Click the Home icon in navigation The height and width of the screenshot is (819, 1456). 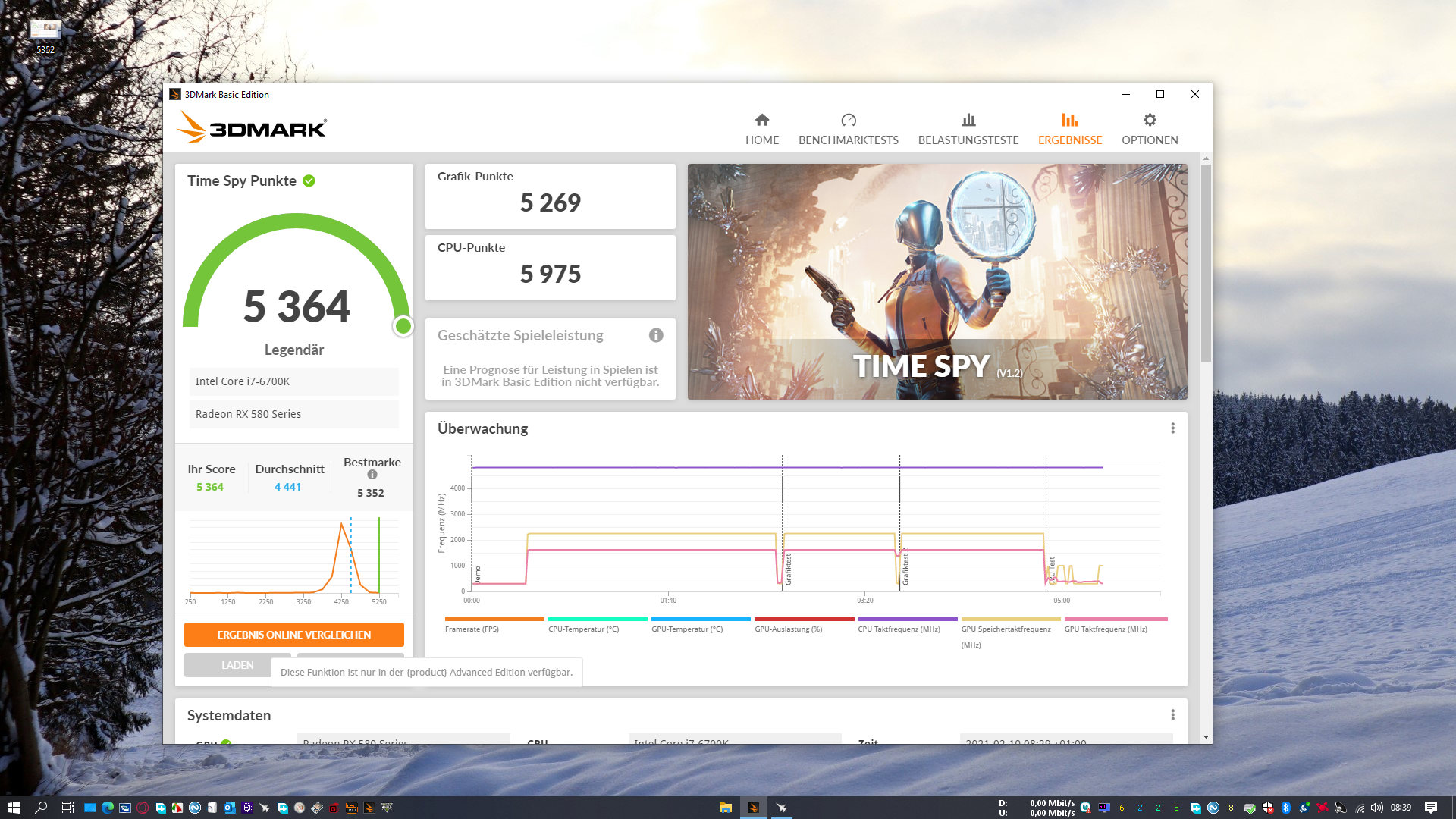pyautogui.click(x=761, y=120)
